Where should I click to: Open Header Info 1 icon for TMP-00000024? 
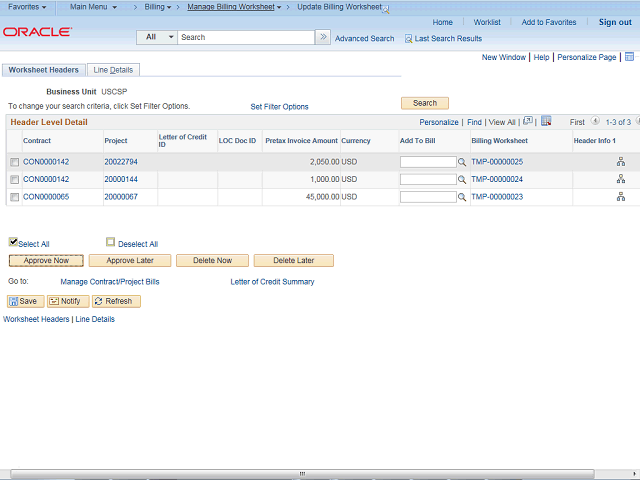pyautogui.click(x=620, y=180)
